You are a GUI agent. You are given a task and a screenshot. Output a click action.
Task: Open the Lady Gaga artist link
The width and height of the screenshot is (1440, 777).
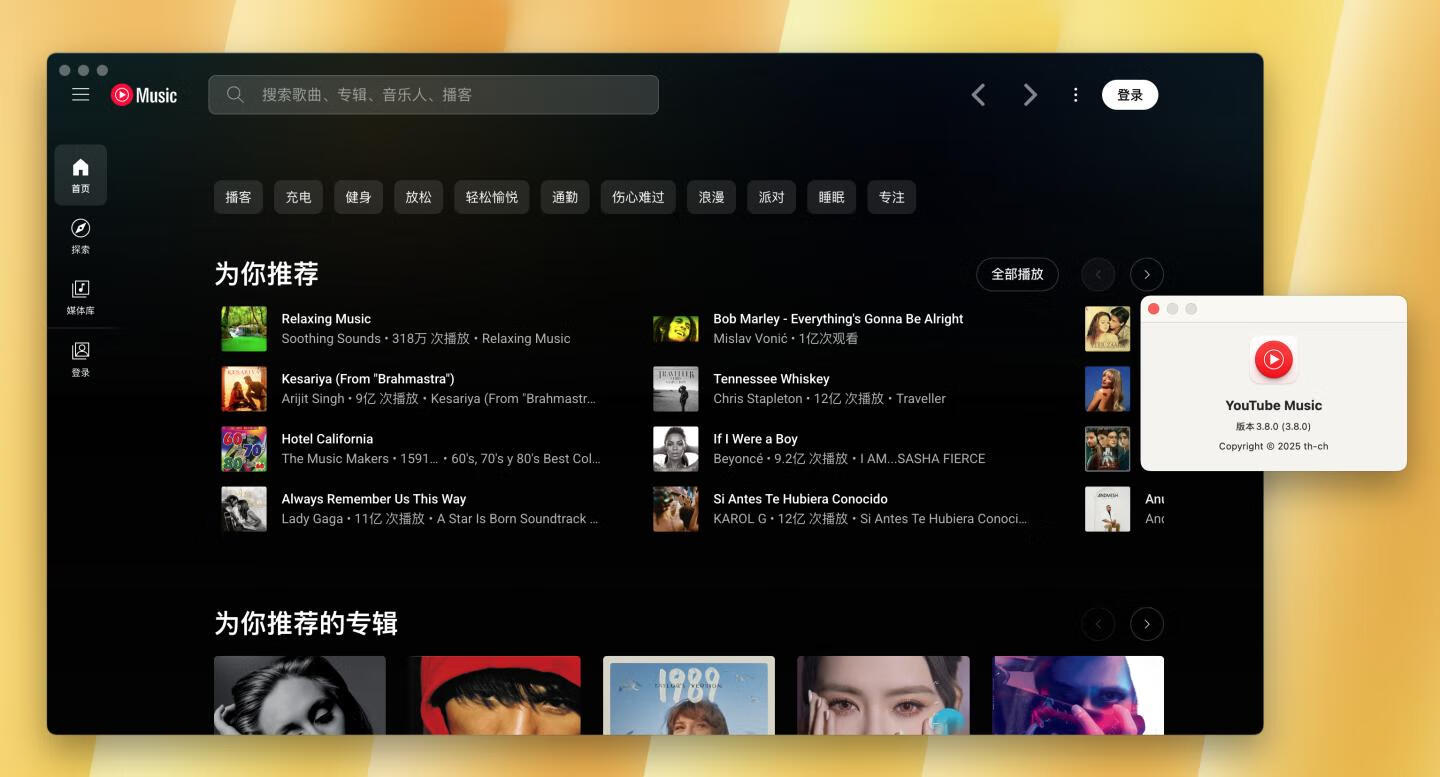click(312, 519)
